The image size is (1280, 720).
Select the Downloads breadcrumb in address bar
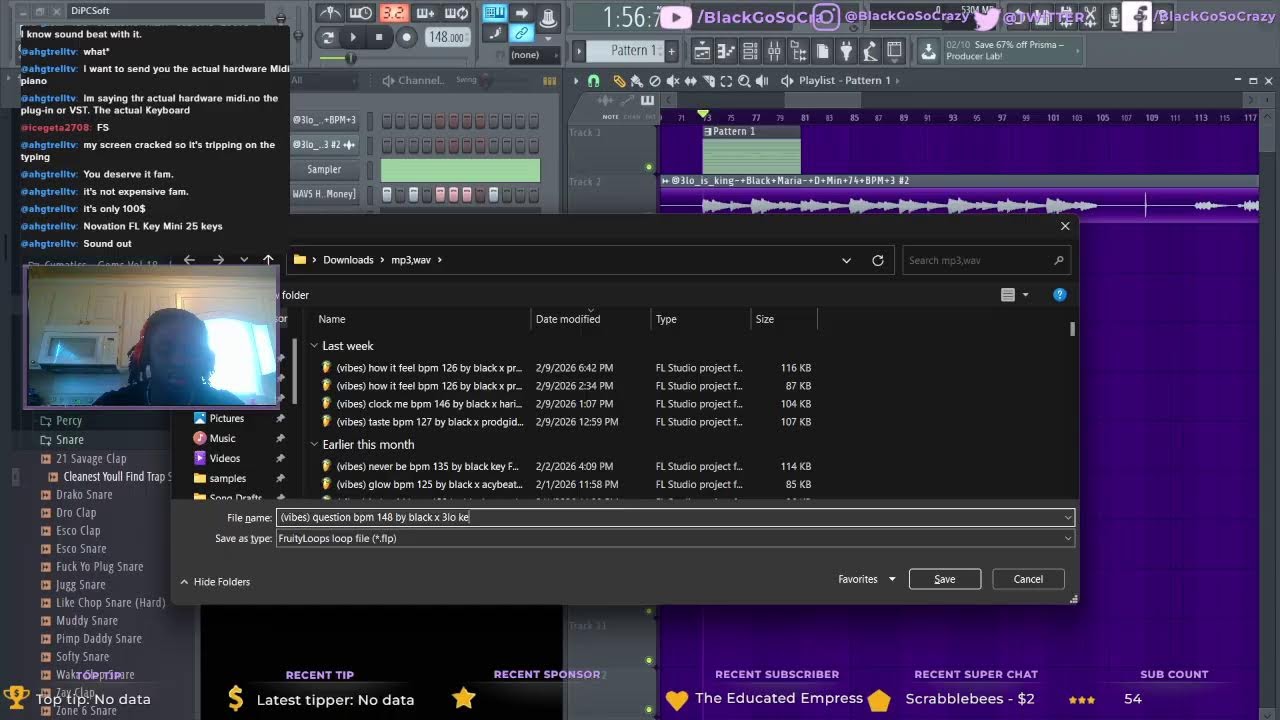pos(348,260)
